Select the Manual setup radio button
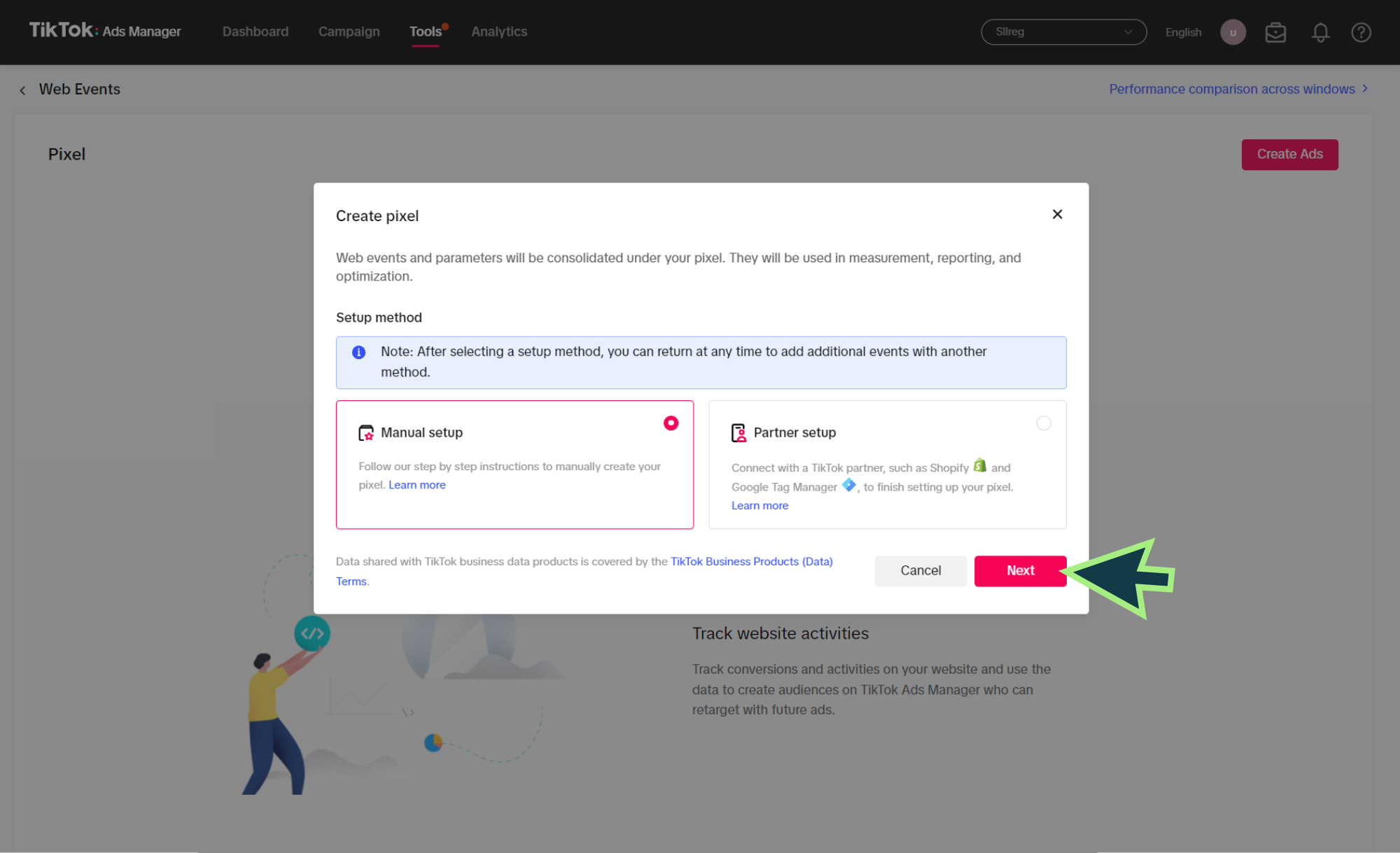This screenshot has width=1400, height=853. 671,423
